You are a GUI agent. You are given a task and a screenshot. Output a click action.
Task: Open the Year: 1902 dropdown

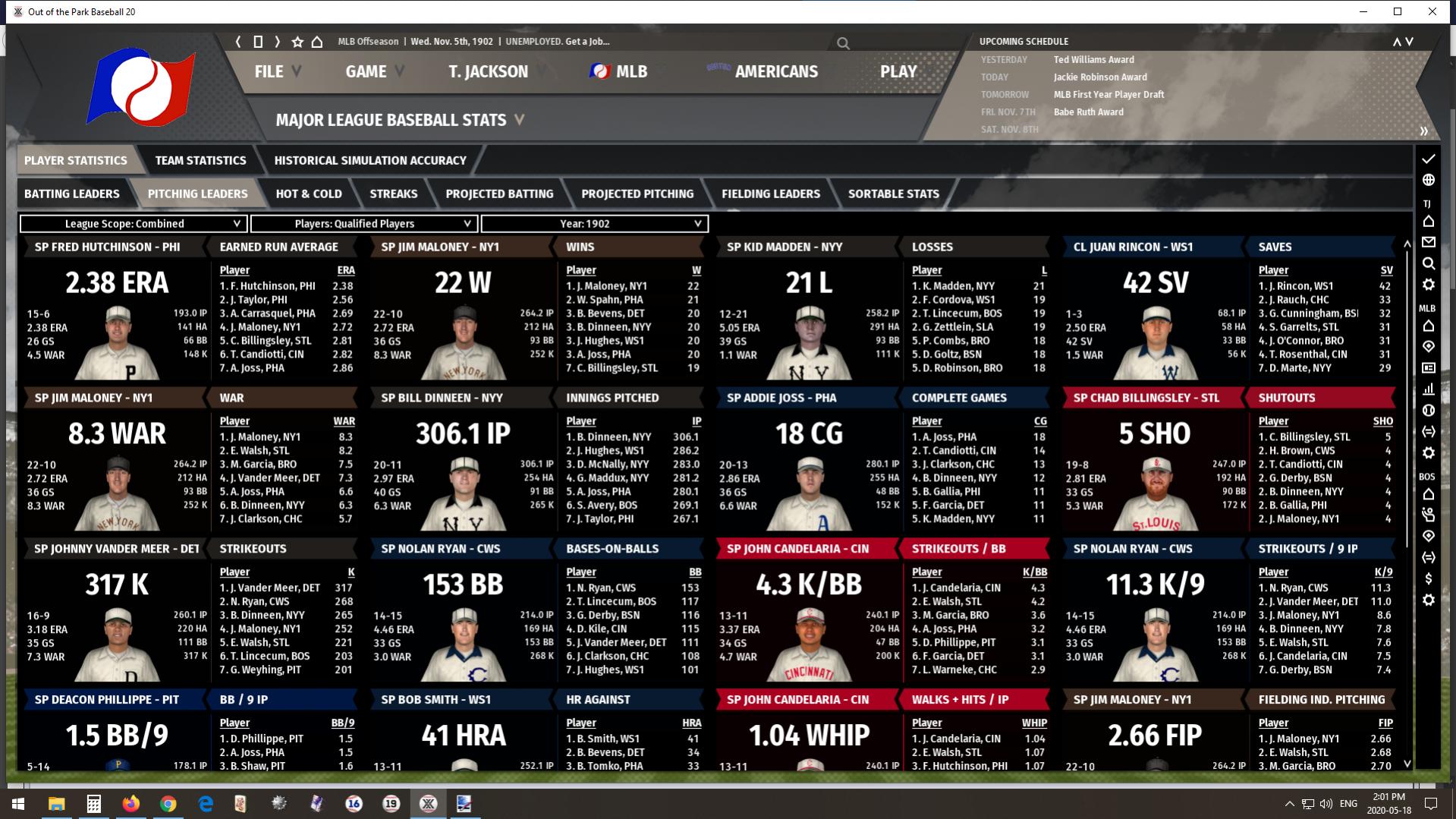click(x=594, y=224)
